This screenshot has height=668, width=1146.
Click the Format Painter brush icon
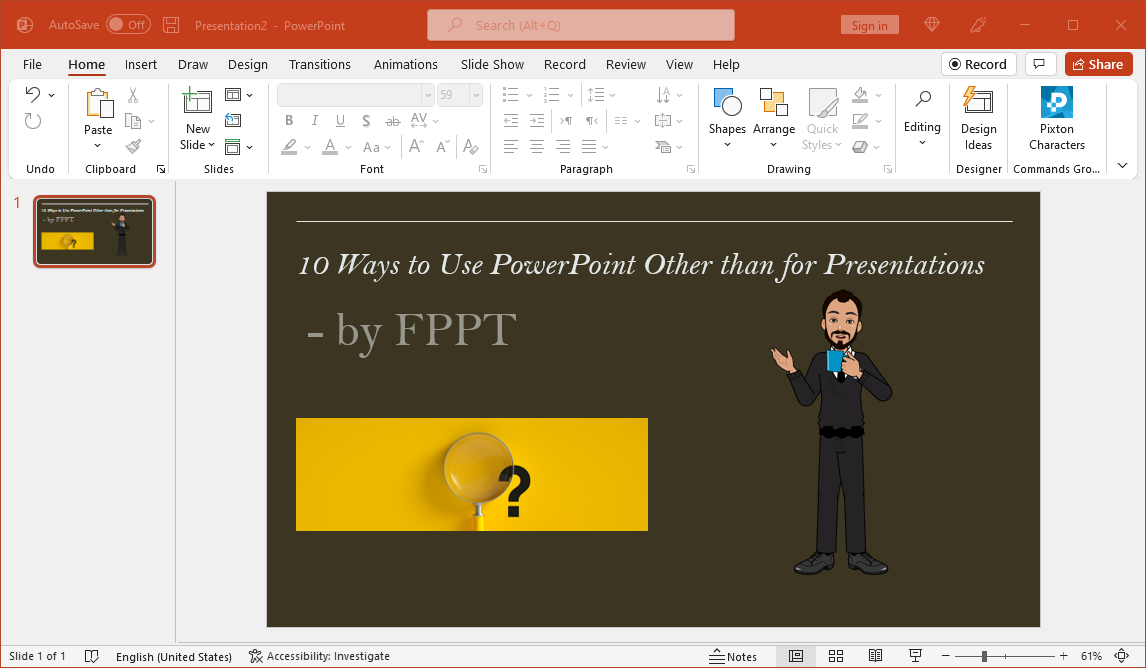(x=133, y=146)
